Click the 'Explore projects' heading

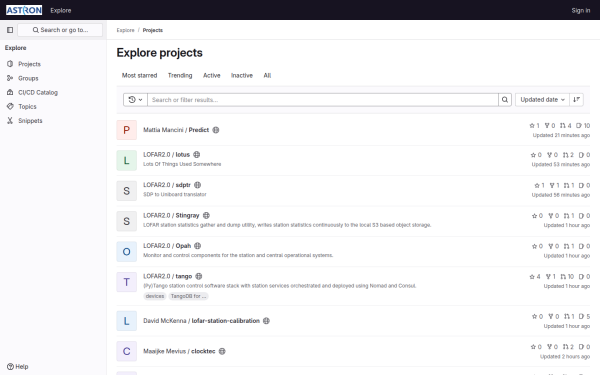click(160, 53)
